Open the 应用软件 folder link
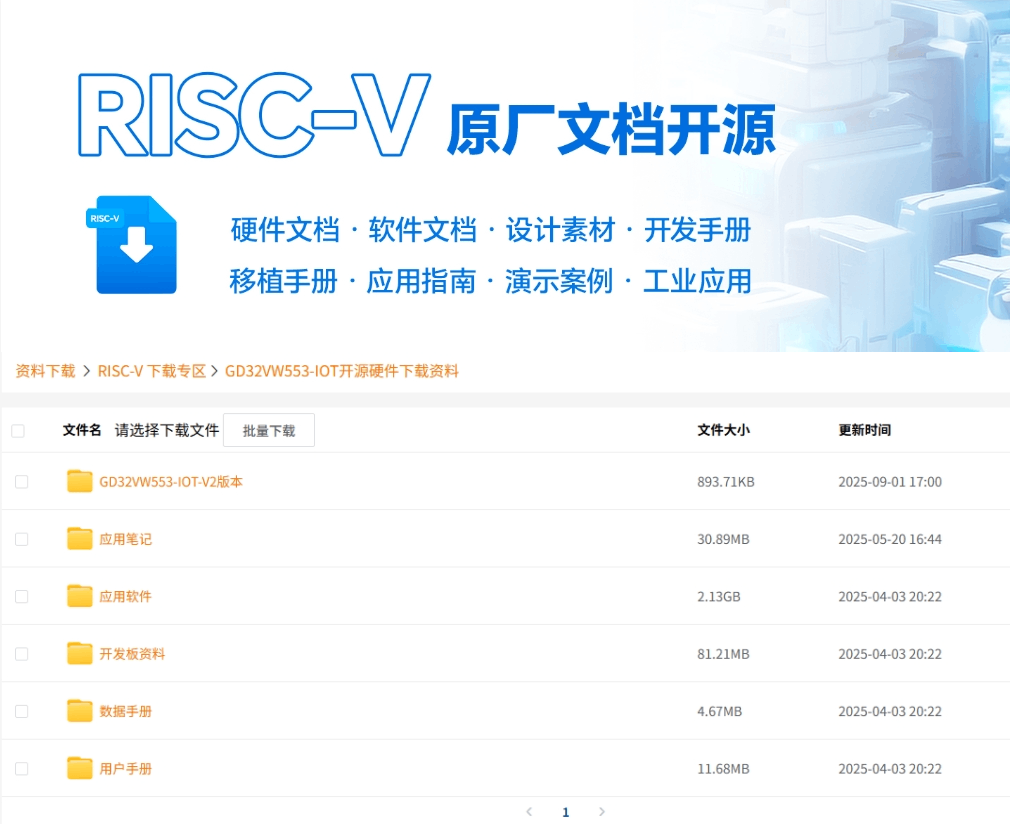This screenshot has width=1010, height=824. click(x=126, y=597)
